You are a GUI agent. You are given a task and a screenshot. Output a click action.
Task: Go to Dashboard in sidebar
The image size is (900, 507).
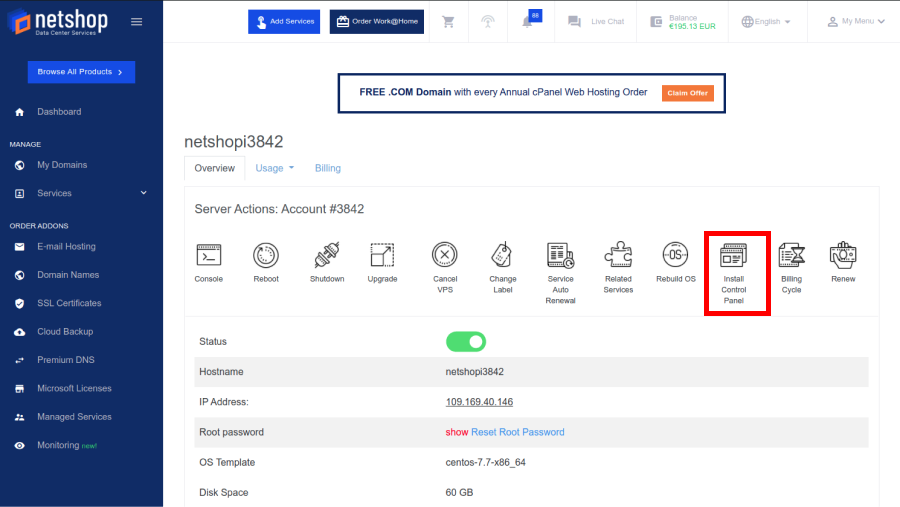tap(59, 112)
